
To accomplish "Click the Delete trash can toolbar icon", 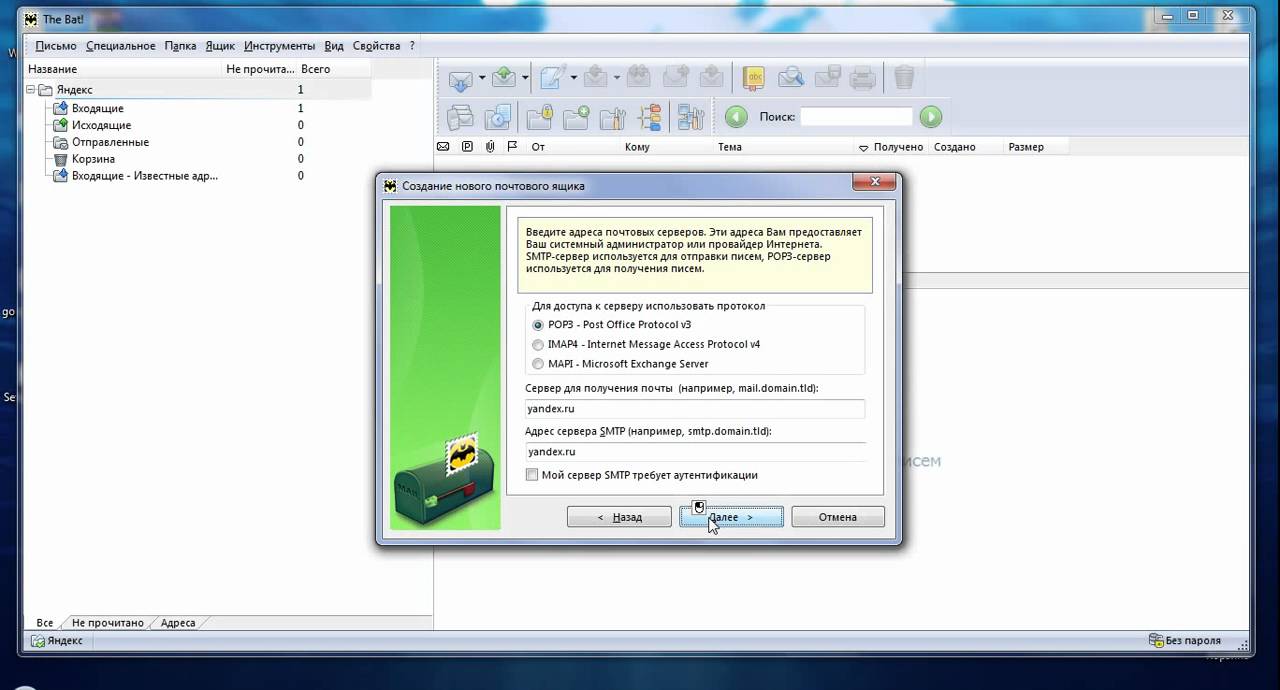I will click(x=904, y=78).
